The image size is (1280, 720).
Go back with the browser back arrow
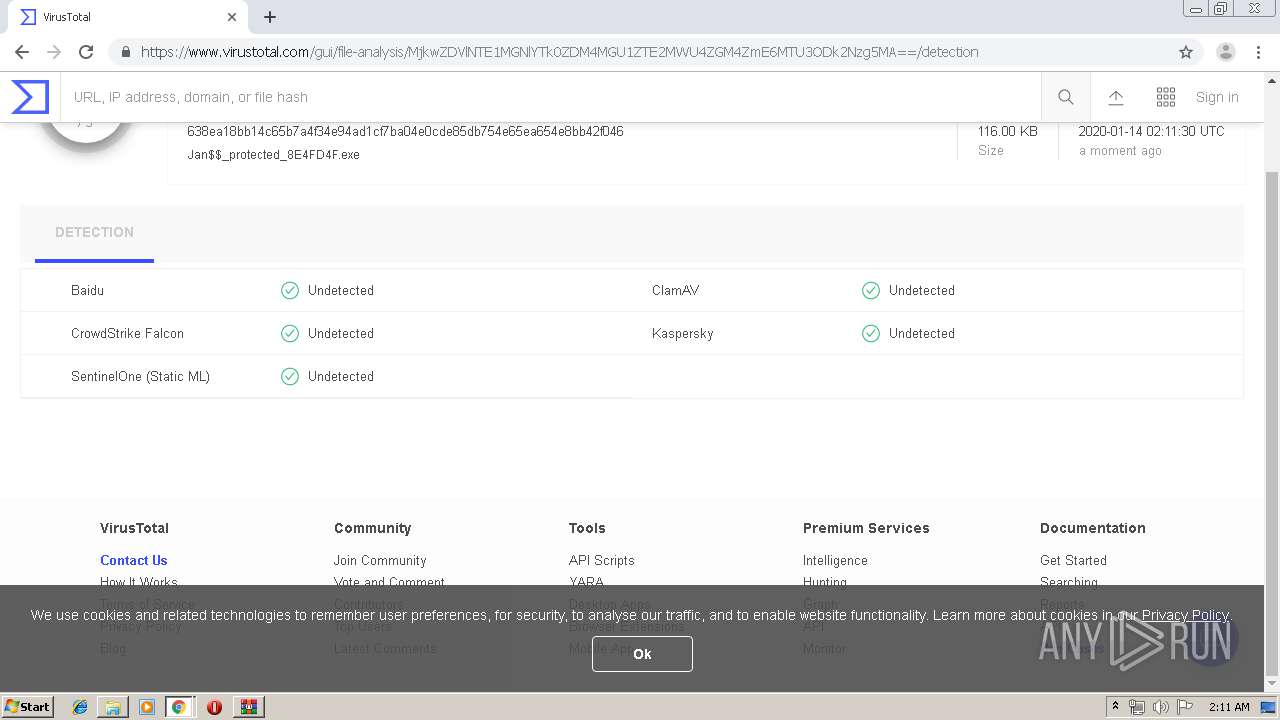[22, 52]
